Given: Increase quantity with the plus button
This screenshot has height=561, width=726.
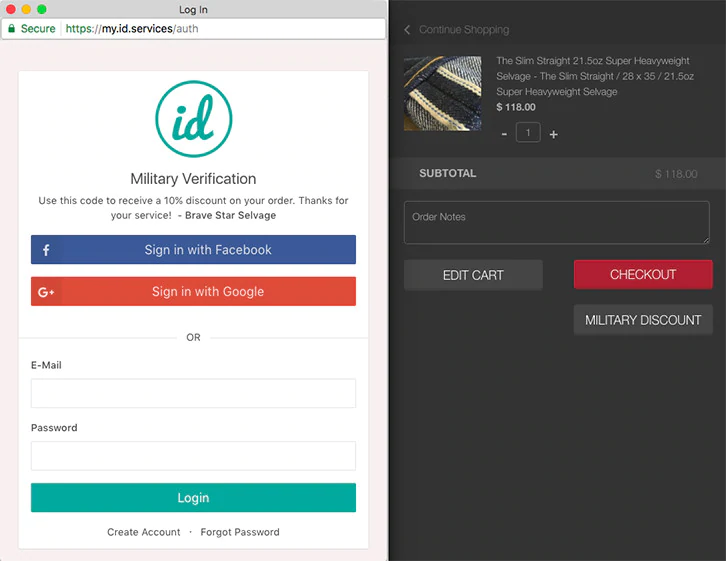Looking at the screenshot, I should 553,134.
